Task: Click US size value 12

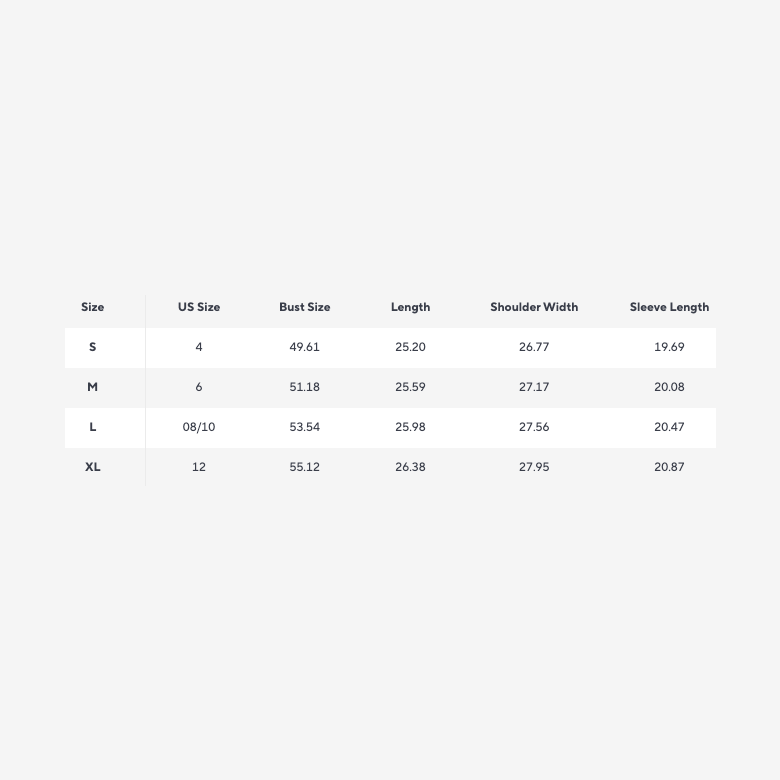Action: click(199, 467)
